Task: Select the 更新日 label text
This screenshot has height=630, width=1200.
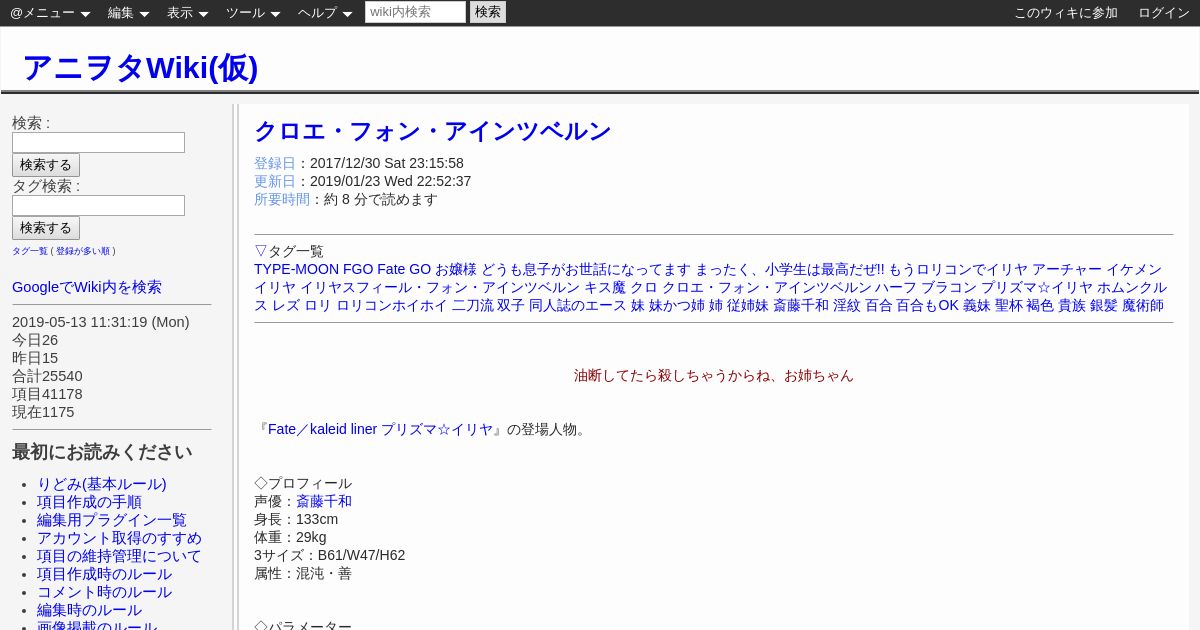Action: pos(275,181)
